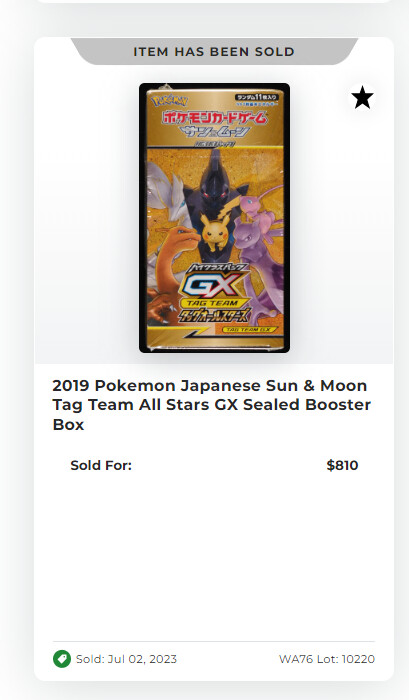Toggle the black star favorite icon
The height and width of the screenshot is (700, 409).
tap(362, 98)
